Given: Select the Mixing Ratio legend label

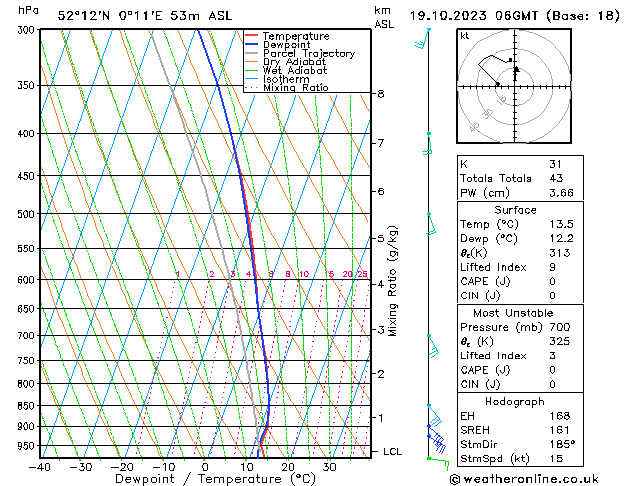Looking at the screenshot, I should (296, 87).
